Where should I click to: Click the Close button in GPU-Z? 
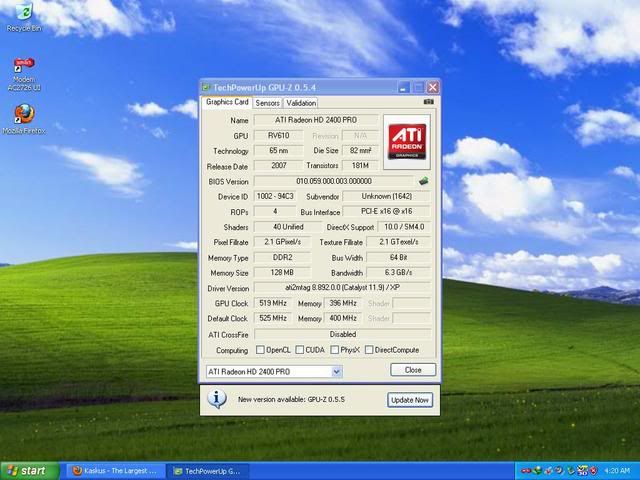click(413, 370)
